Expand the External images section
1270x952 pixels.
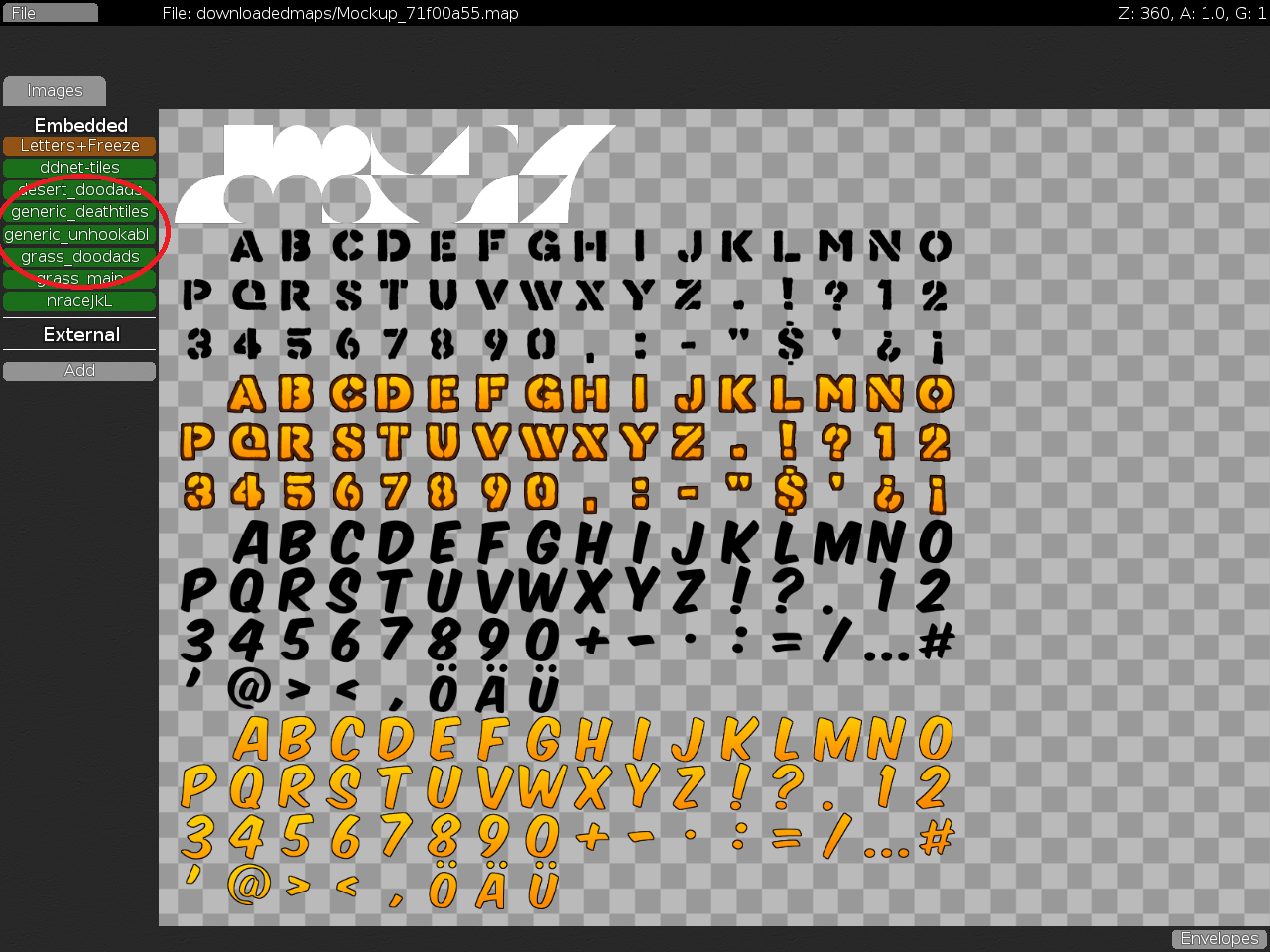click(80, 334)
